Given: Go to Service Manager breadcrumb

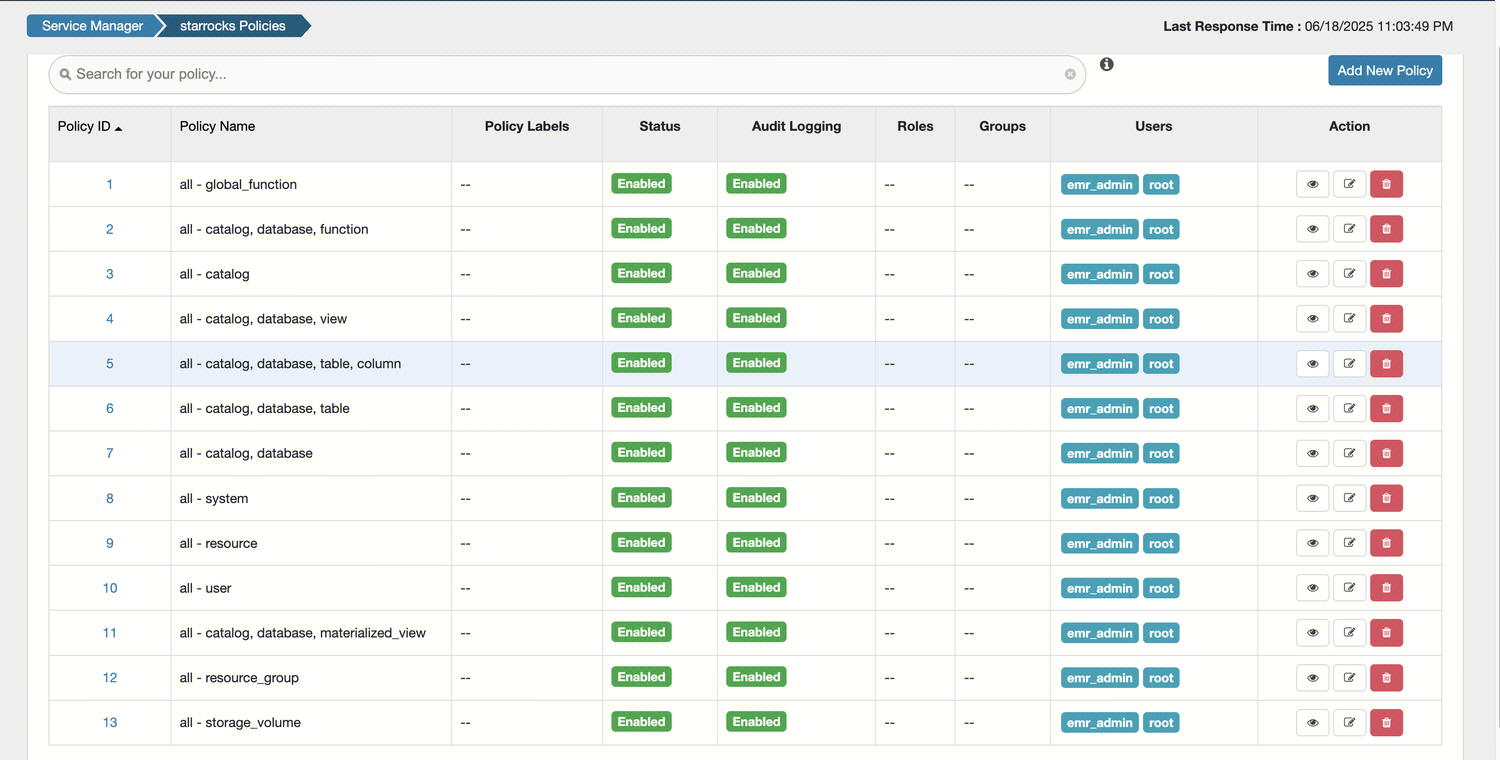Looking at the screenshot, I should [92, 26].
